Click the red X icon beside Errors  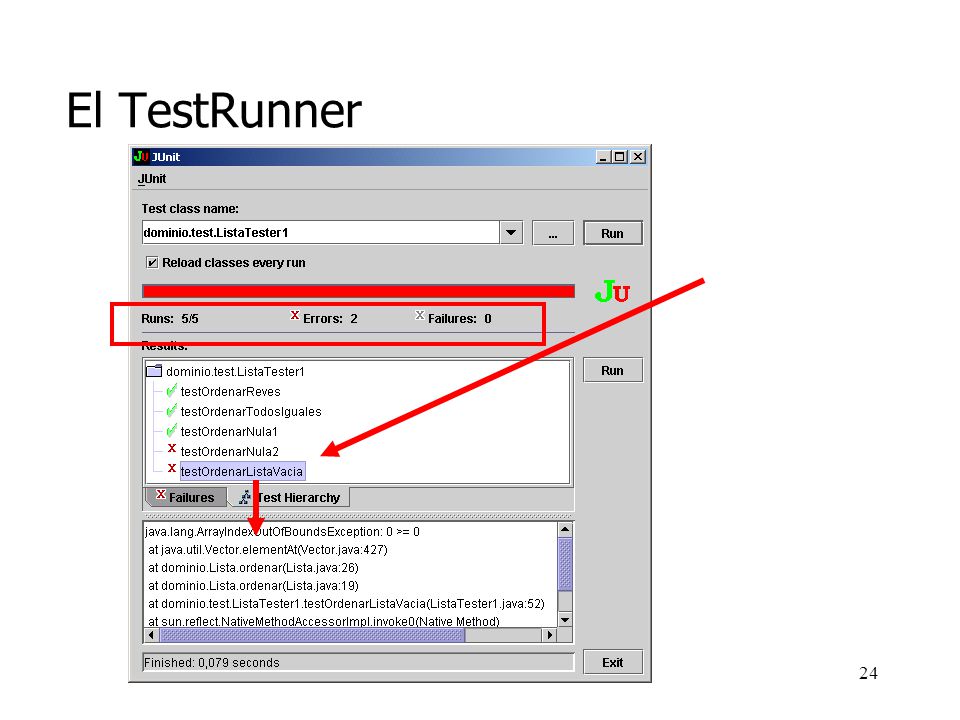pos(294,315)
